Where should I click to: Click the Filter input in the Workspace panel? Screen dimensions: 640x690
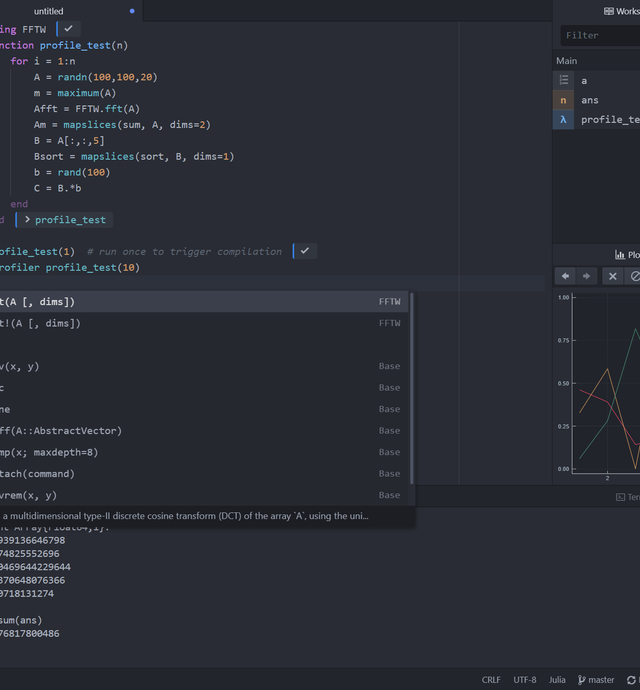click(x=600, y=35)
